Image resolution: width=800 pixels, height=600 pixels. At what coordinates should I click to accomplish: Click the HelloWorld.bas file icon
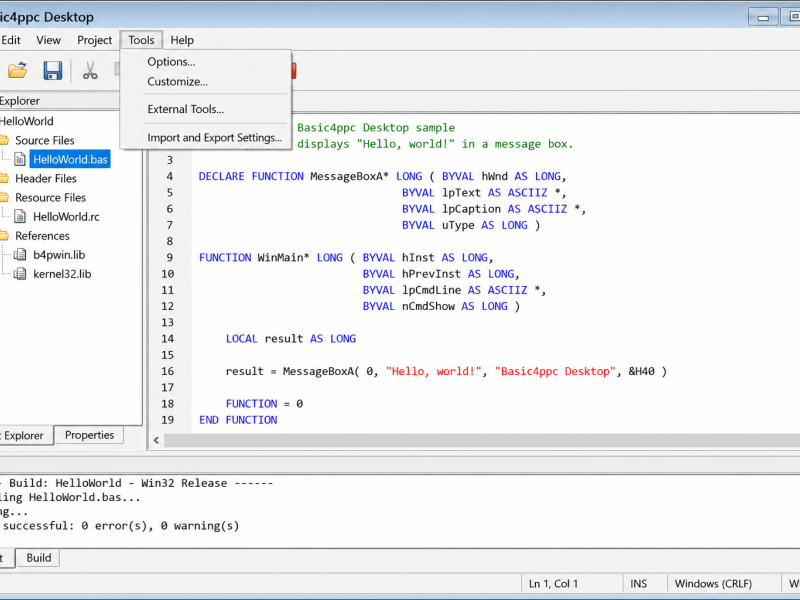20,159
